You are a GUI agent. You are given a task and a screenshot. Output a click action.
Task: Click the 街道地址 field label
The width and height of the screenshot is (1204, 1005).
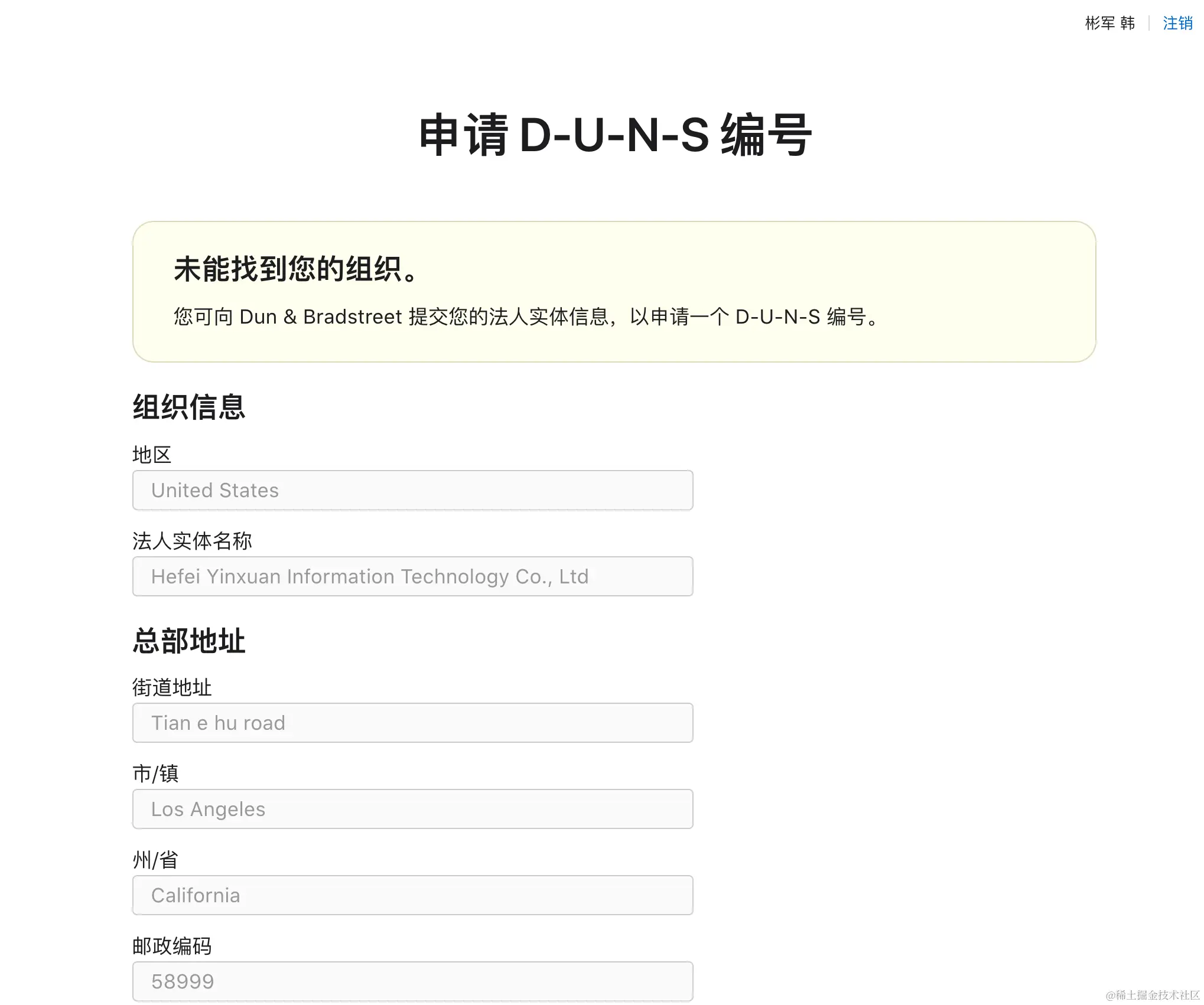point(172,687)
